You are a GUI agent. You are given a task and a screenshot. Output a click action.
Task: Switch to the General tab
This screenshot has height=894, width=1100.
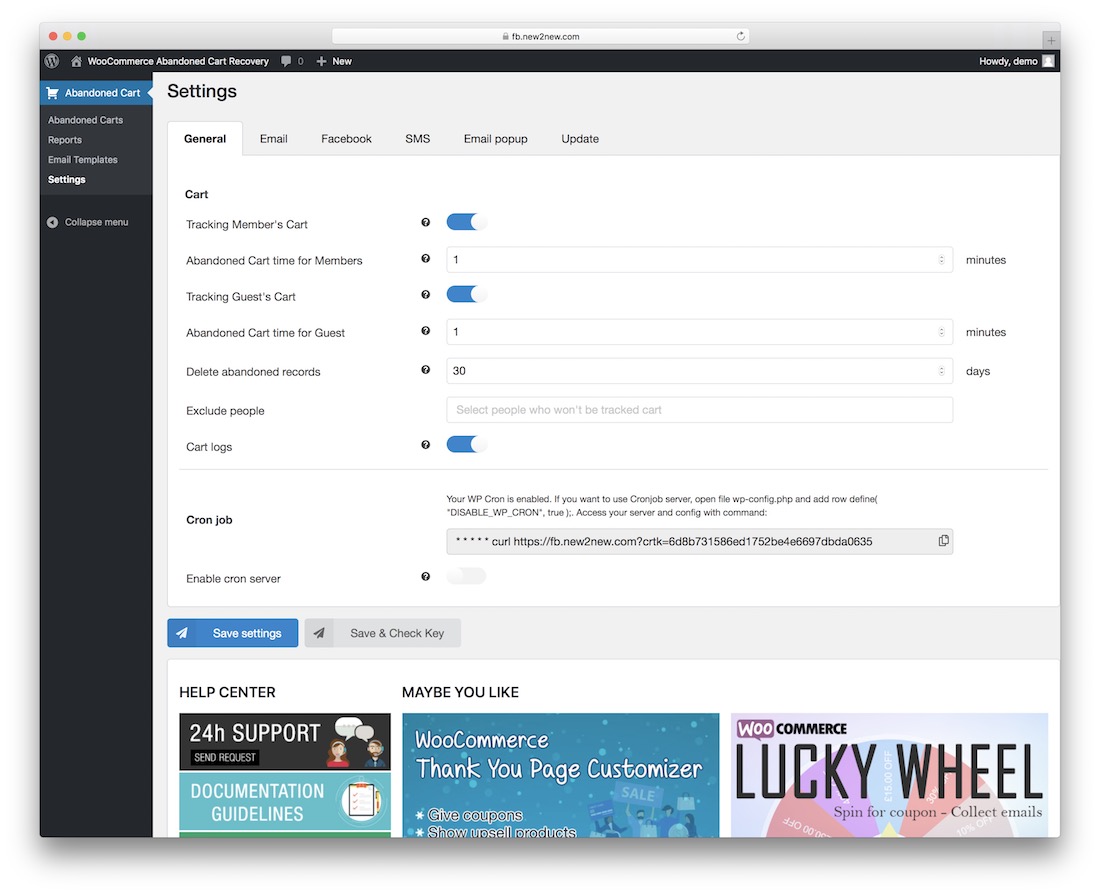tap(205, 139)
